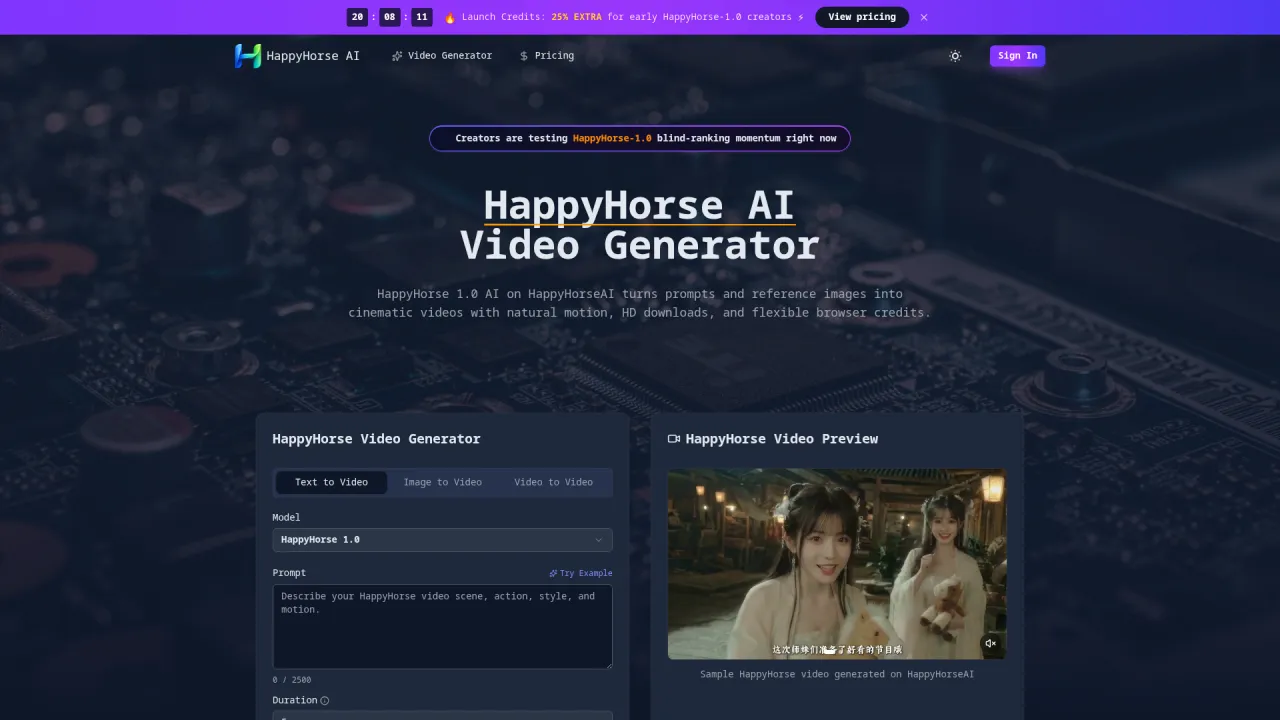Click the HappyHorse AI logo icon

(248, 56)
